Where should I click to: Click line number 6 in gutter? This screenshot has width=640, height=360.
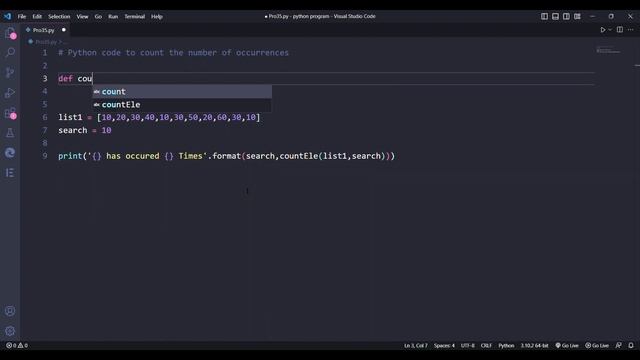[x=44, y=117]
